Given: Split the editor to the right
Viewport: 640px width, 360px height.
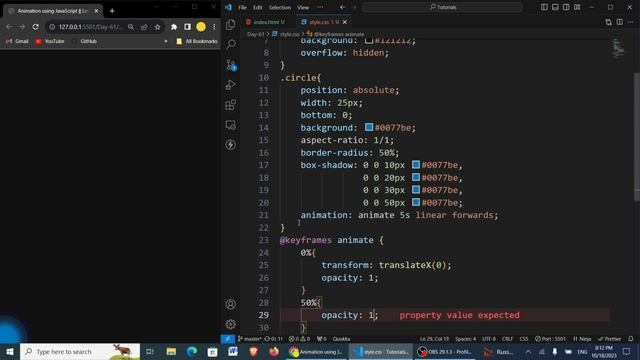Looking at the screenshot, I should point(620,22).
